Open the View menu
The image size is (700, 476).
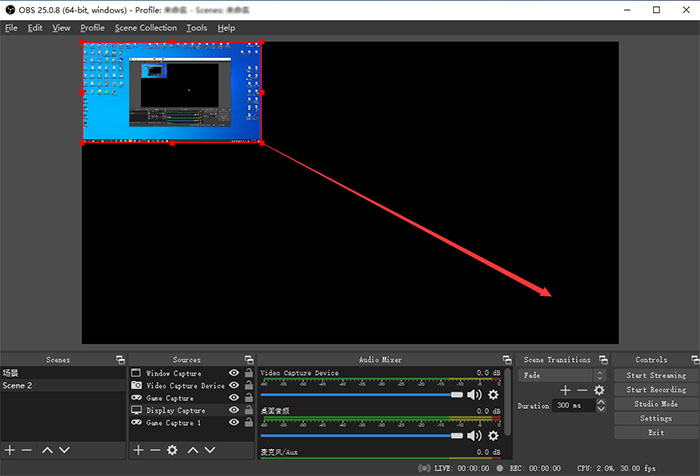point(61,28)
